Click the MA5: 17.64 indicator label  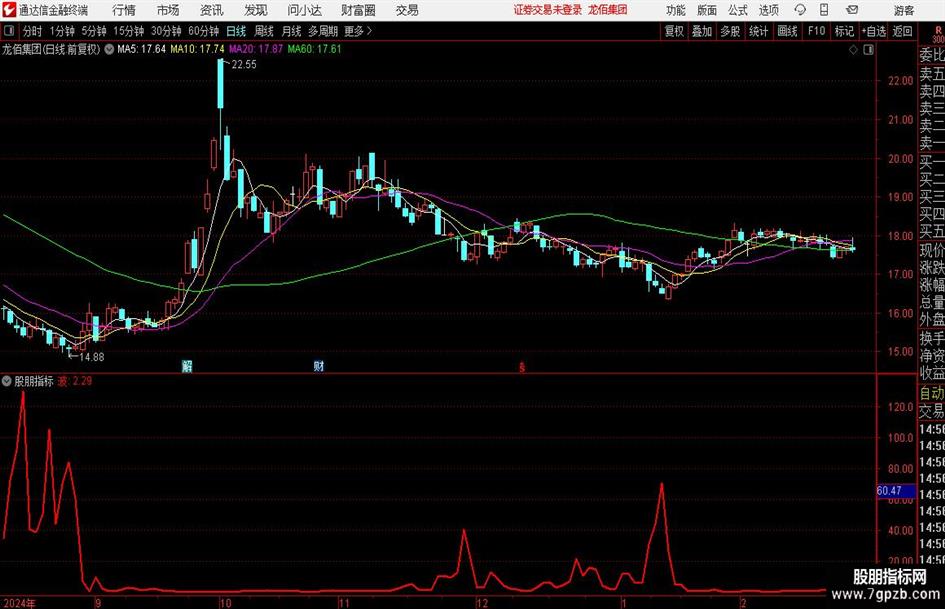click(x=142, y=49)
